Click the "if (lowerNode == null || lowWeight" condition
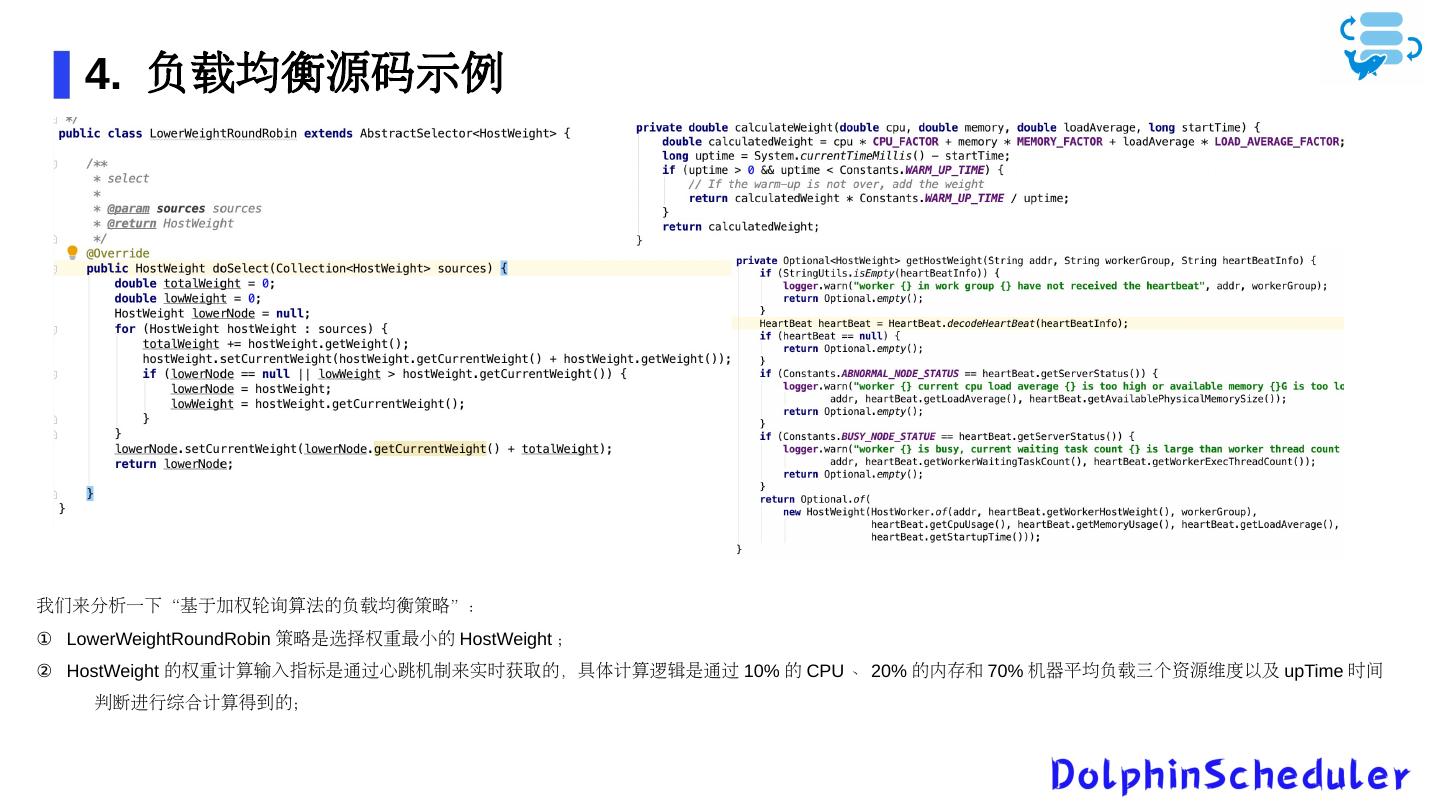Viewport: 1440px width, 810px height. tap(385, 373)
